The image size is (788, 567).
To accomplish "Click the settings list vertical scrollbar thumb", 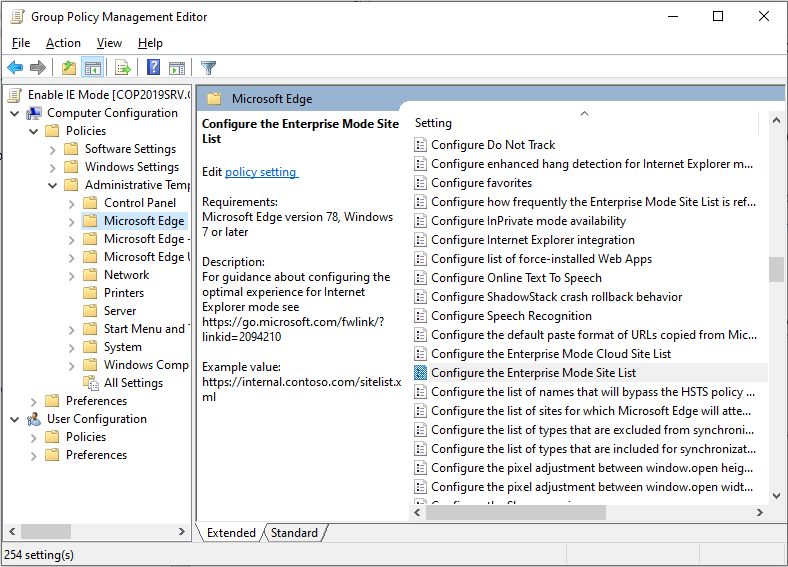I will 776,269.
